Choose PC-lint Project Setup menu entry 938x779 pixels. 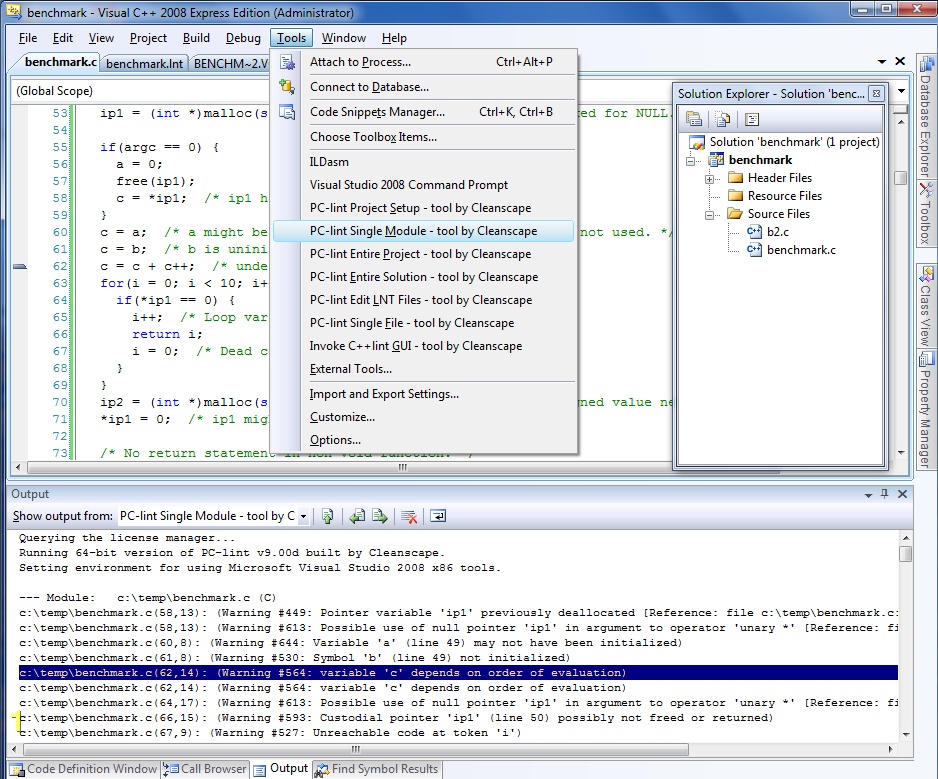(x=424, y=208)
